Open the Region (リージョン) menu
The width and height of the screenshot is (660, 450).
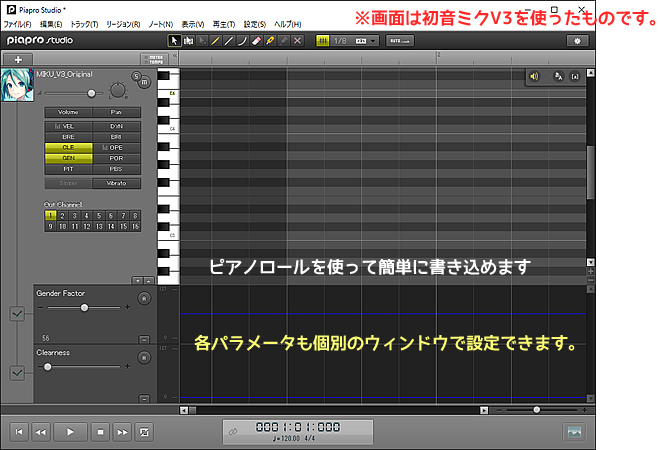pyautogui.click(x=123, y=24)
